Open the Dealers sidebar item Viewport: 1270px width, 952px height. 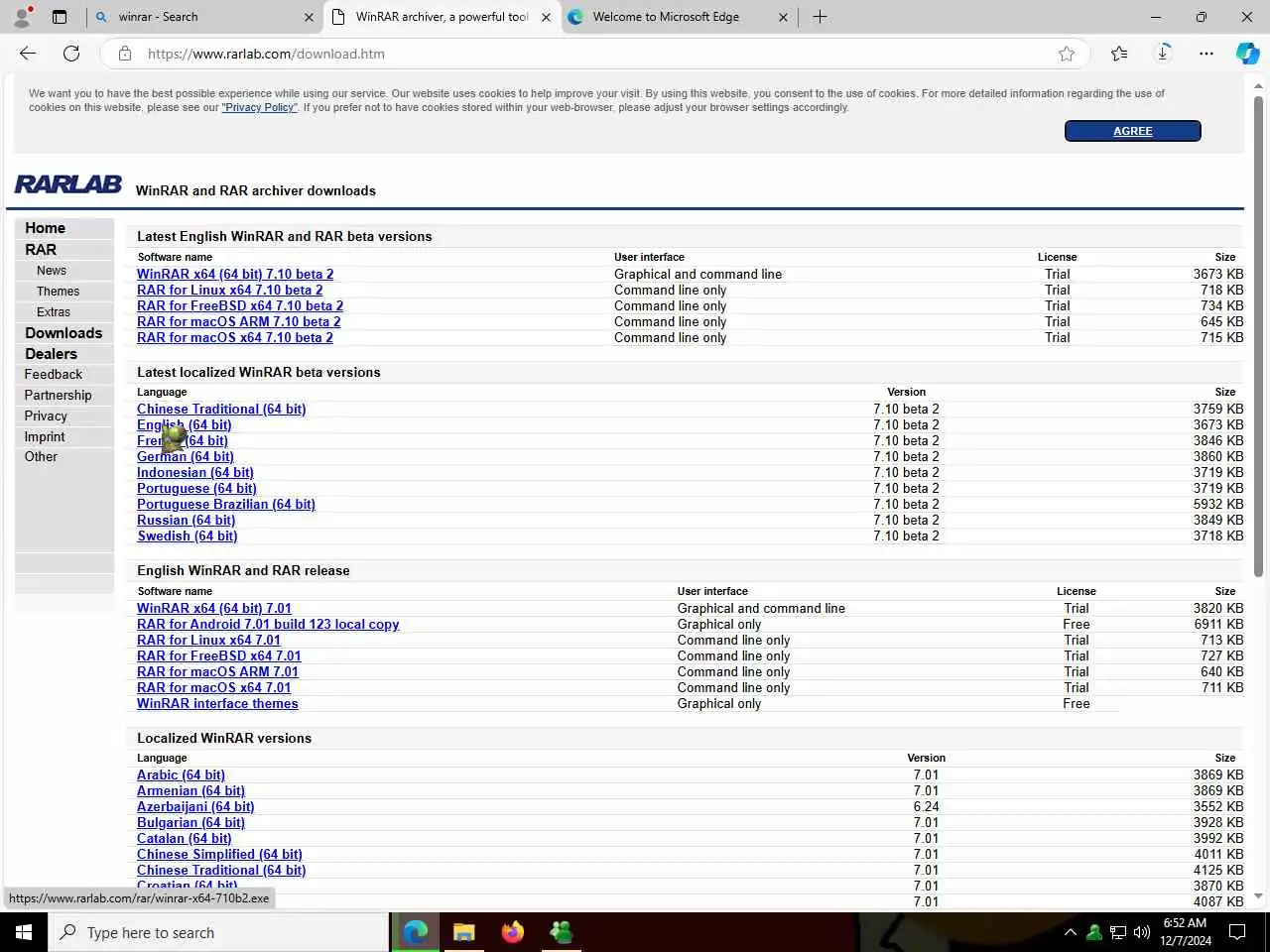coord(51,354)
